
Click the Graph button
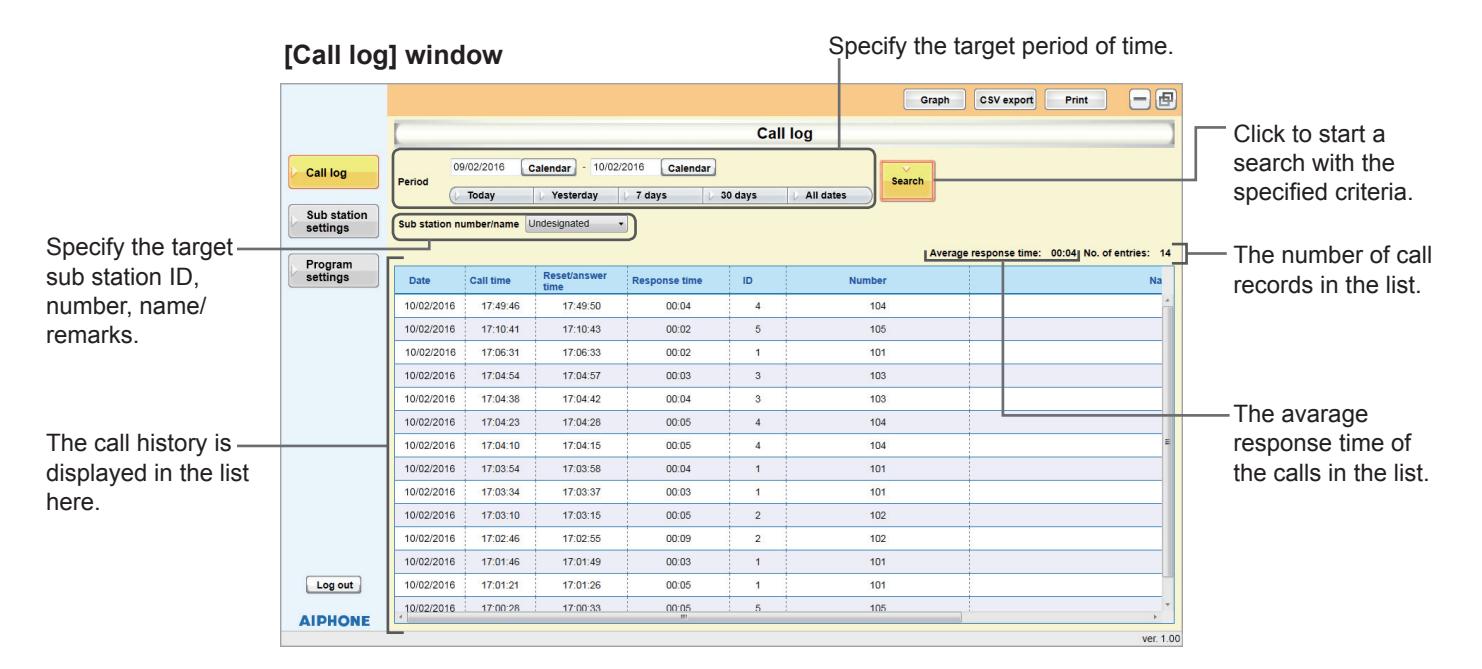tap(934, 99)
